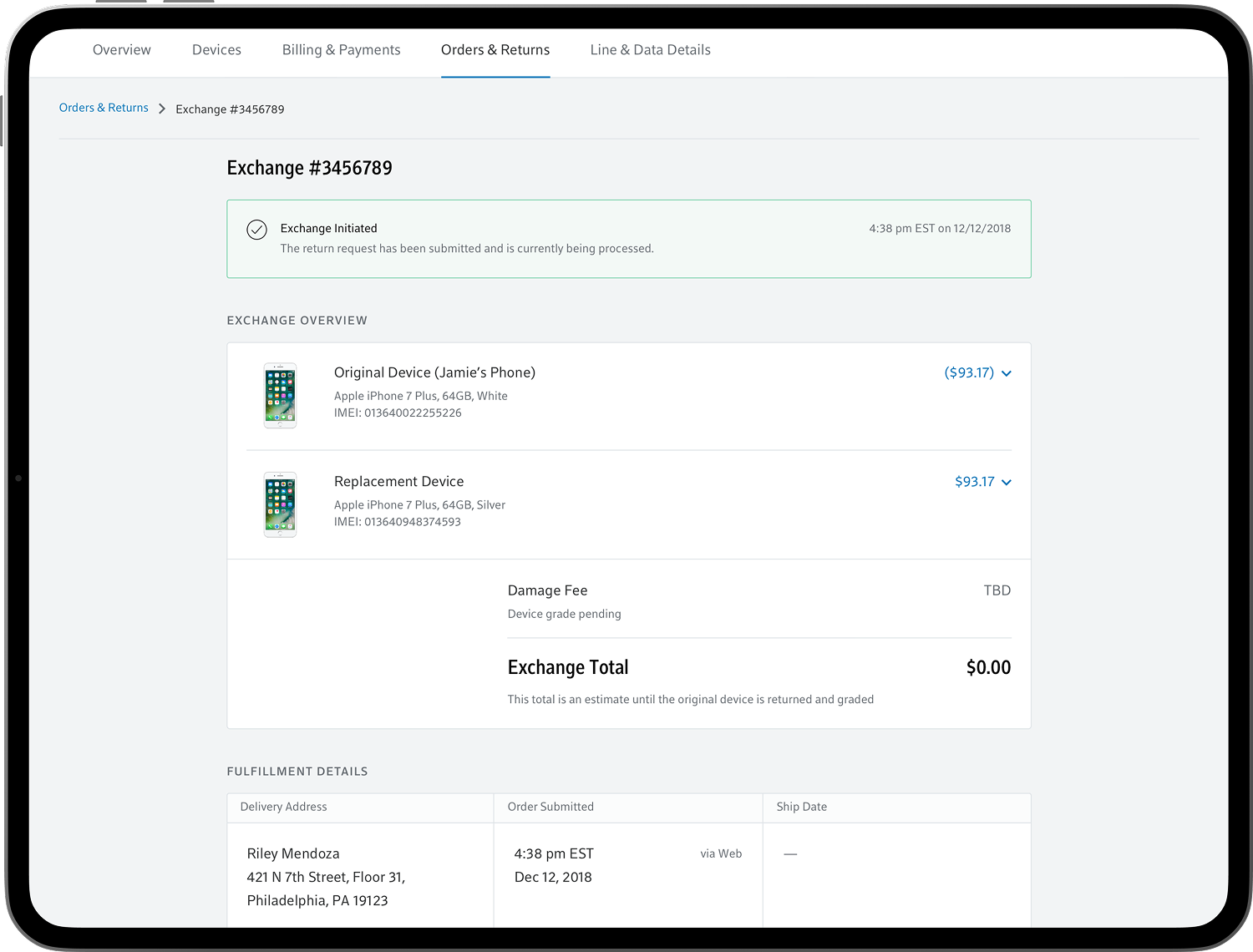Select the Orders & Returns tab
Screen dimensions: 1253x952
(x=495, y=50)
